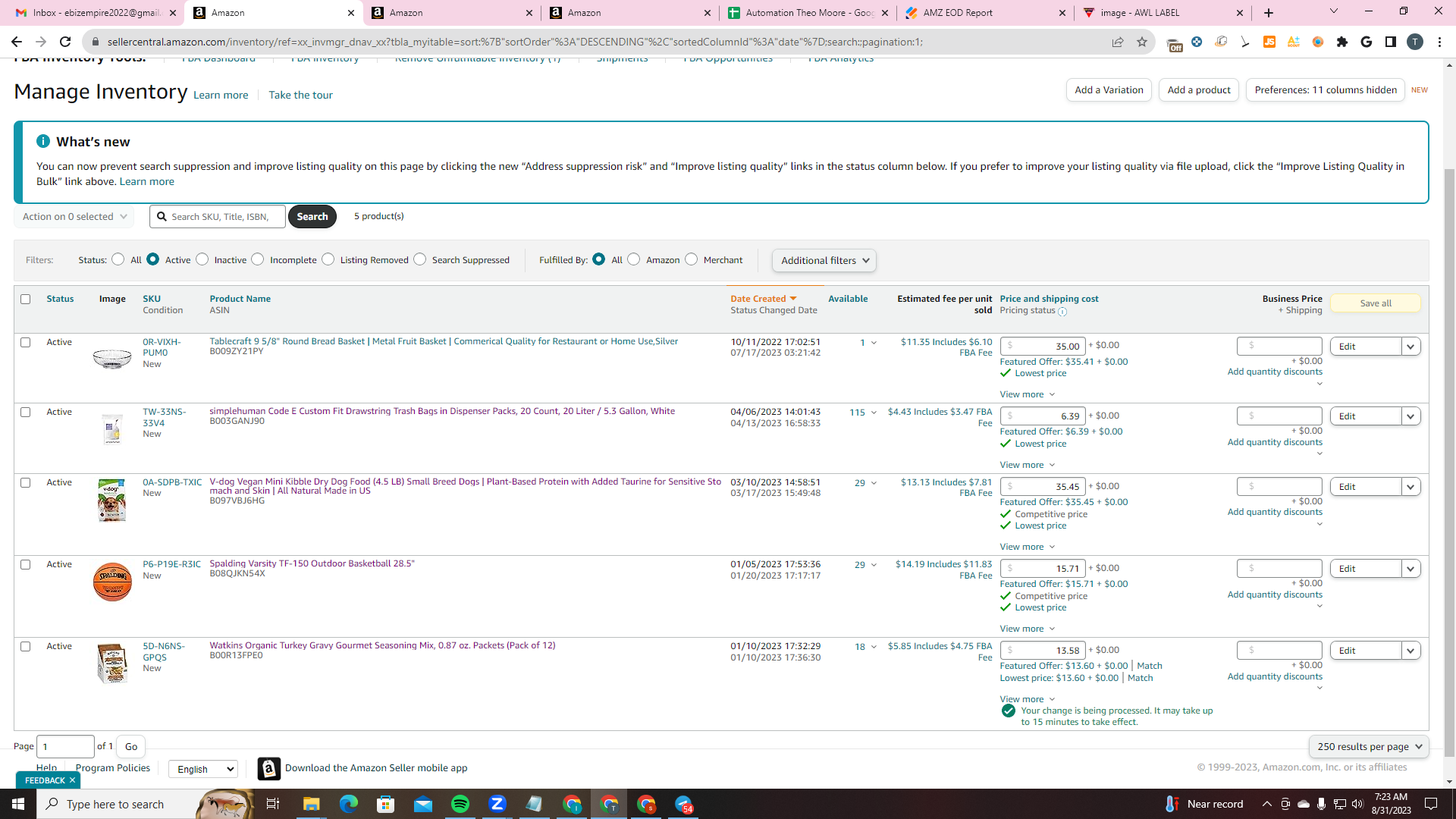Open the Action on 0 selected dropdown
1456x819 pixels.
click(74, 217)
